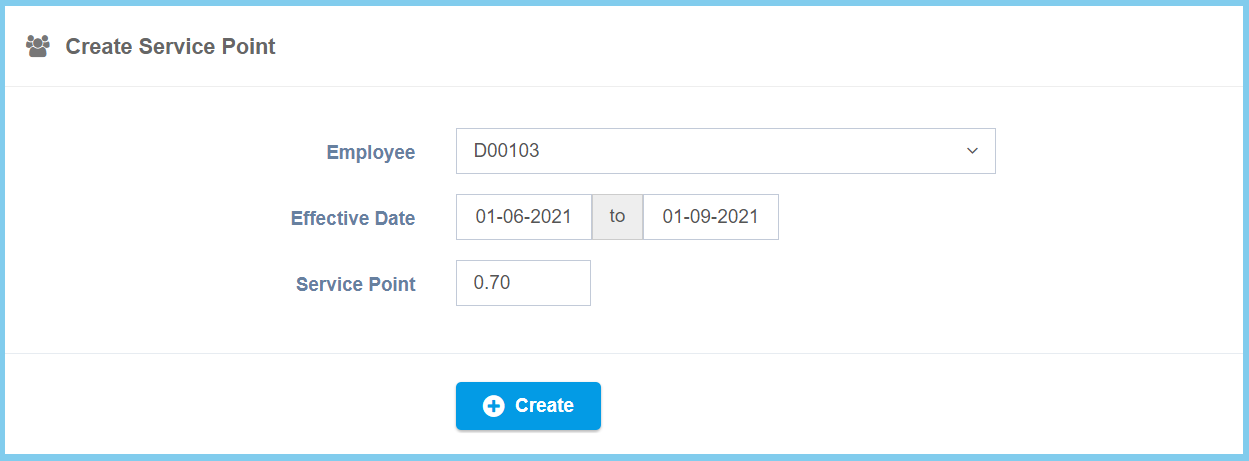The image size is (1249, 461).
Task: Open the Employee dropdown showing D00103
Action: pos(725,151)
